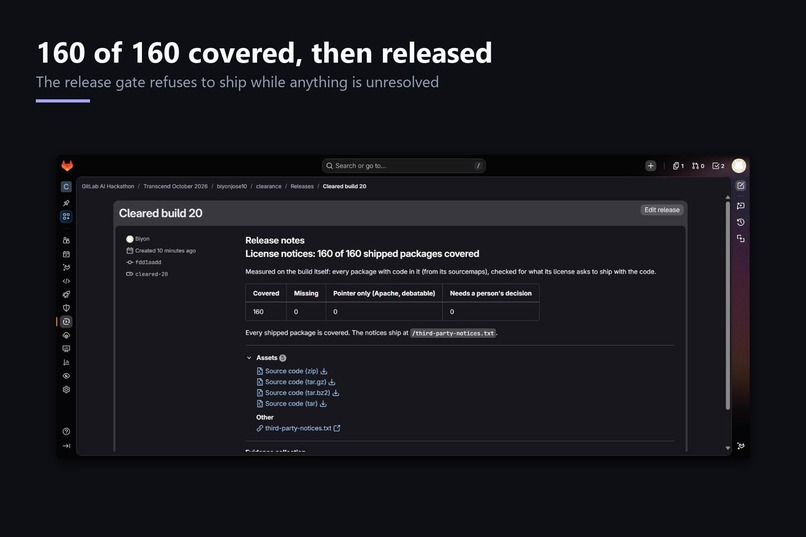Collapse the Assets section chevron
The image size is (806, 537).
tap(249, 358)
